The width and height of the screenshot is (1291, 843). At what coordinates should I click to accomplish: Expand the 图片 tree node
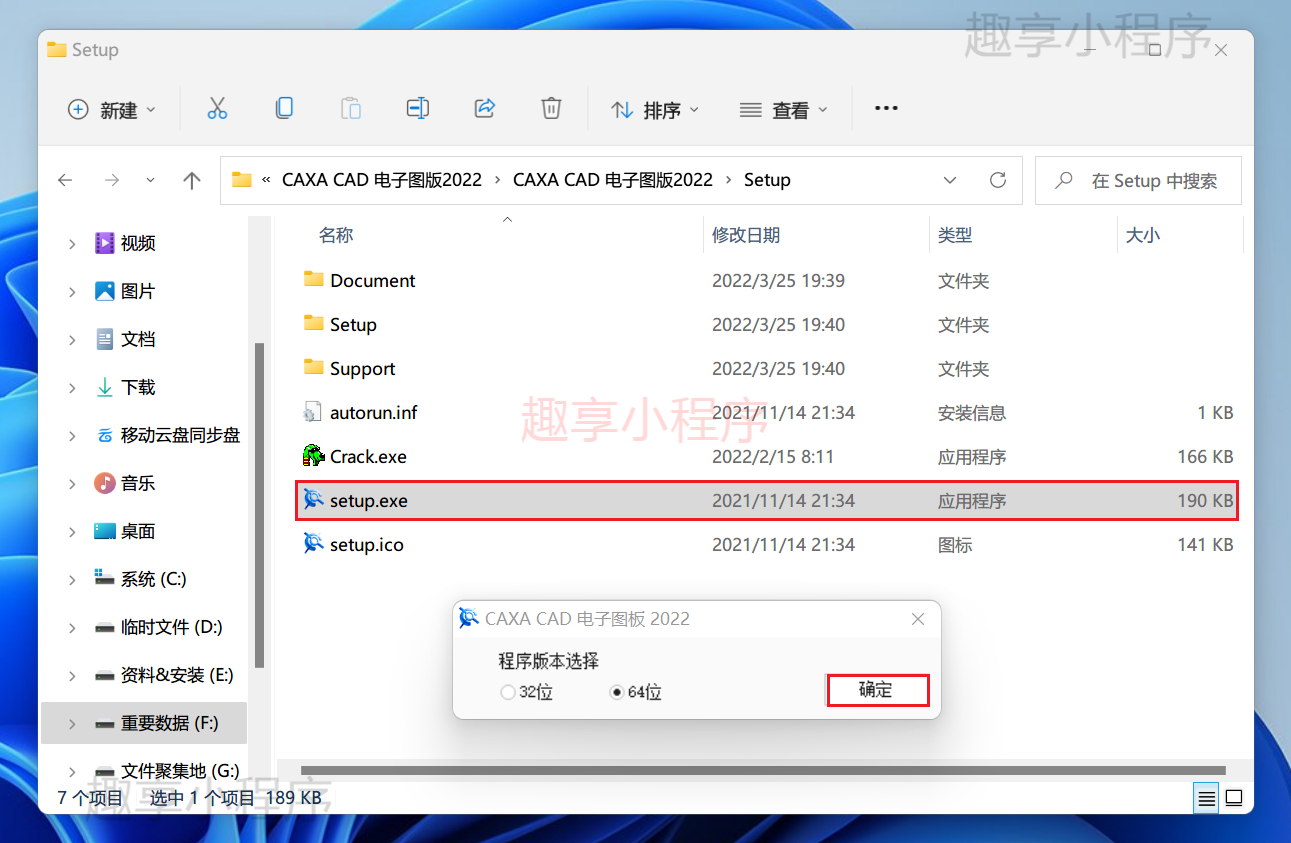(x=72, y=291)
